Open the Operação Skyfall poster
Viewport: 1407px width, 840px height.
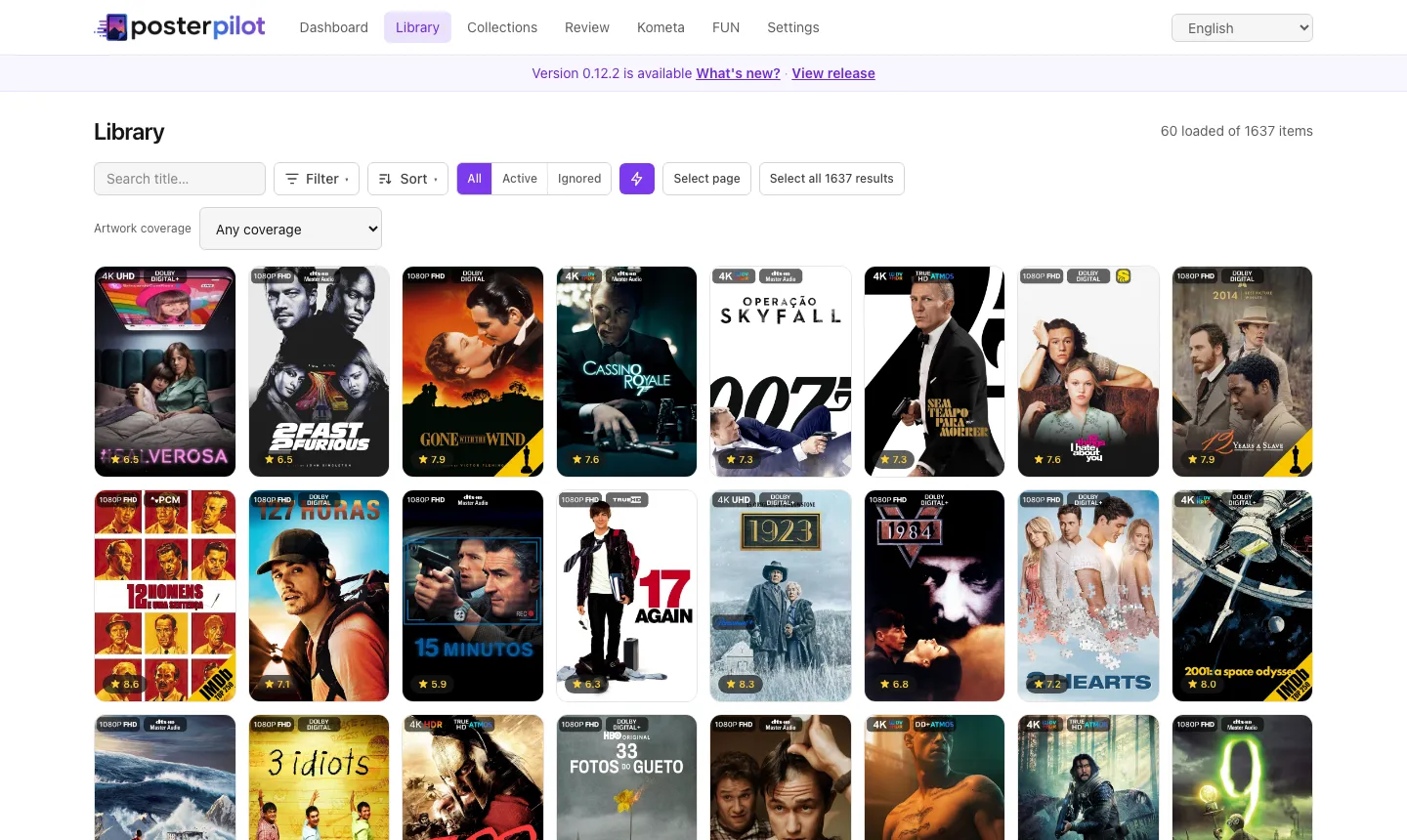(781, 371)
